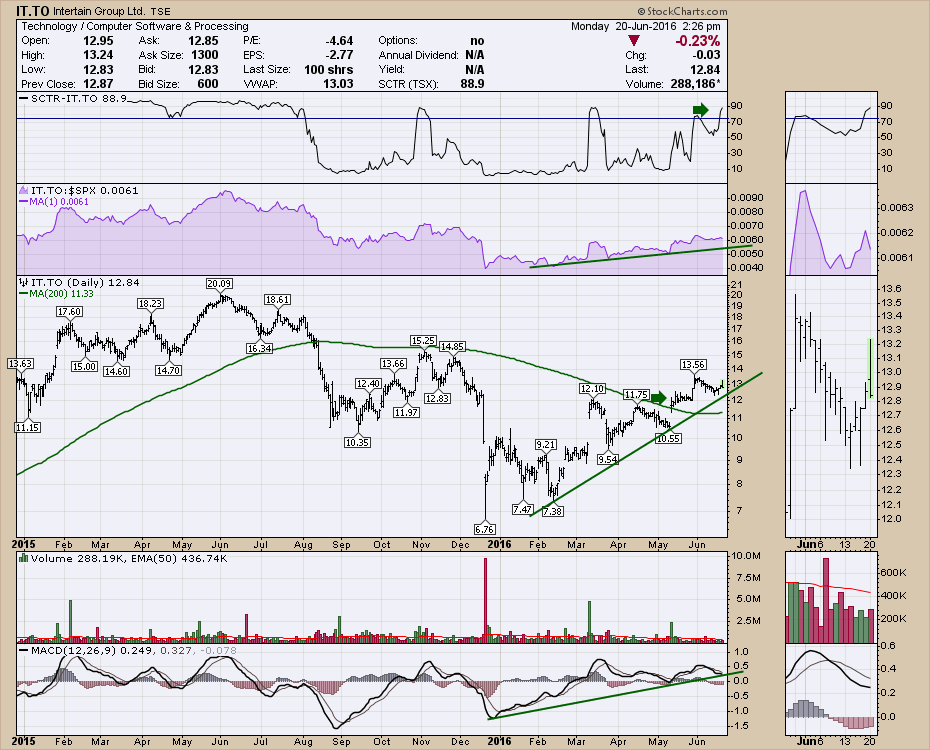This screenshot has width=930, height=750.
Task: Click the green arrow in SCTR panel
Action: (699, 109)
